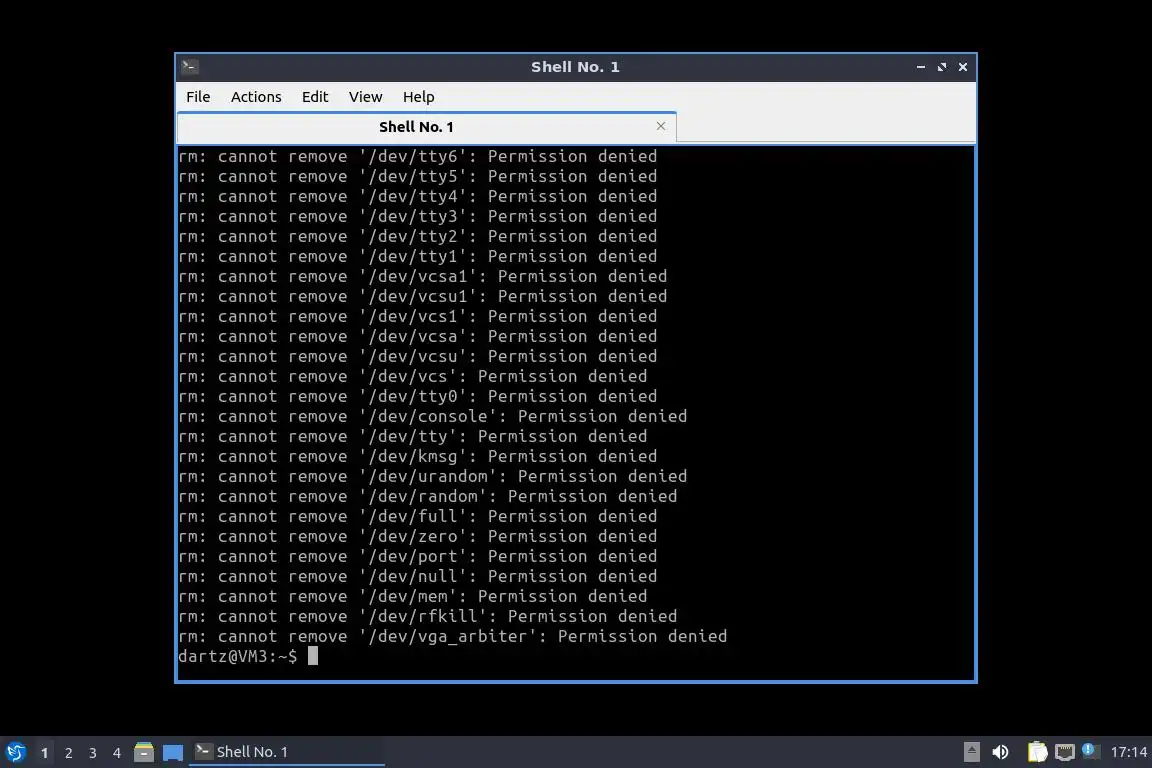Open the network connection tray icon

click(x=1065, y=752)
